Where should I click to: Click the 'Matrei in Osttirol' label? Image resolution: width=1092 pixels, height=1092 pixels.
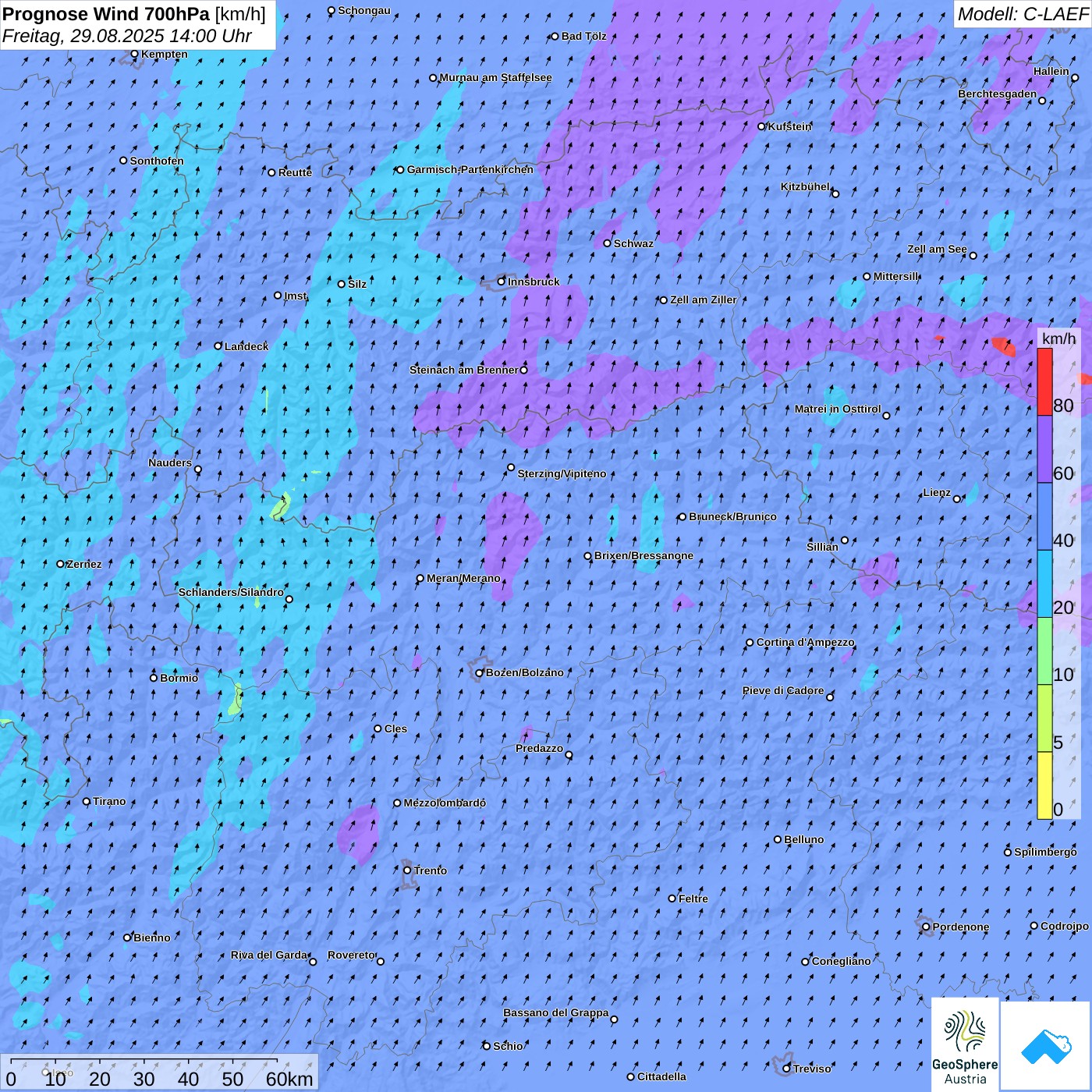(x=838, y=409)
